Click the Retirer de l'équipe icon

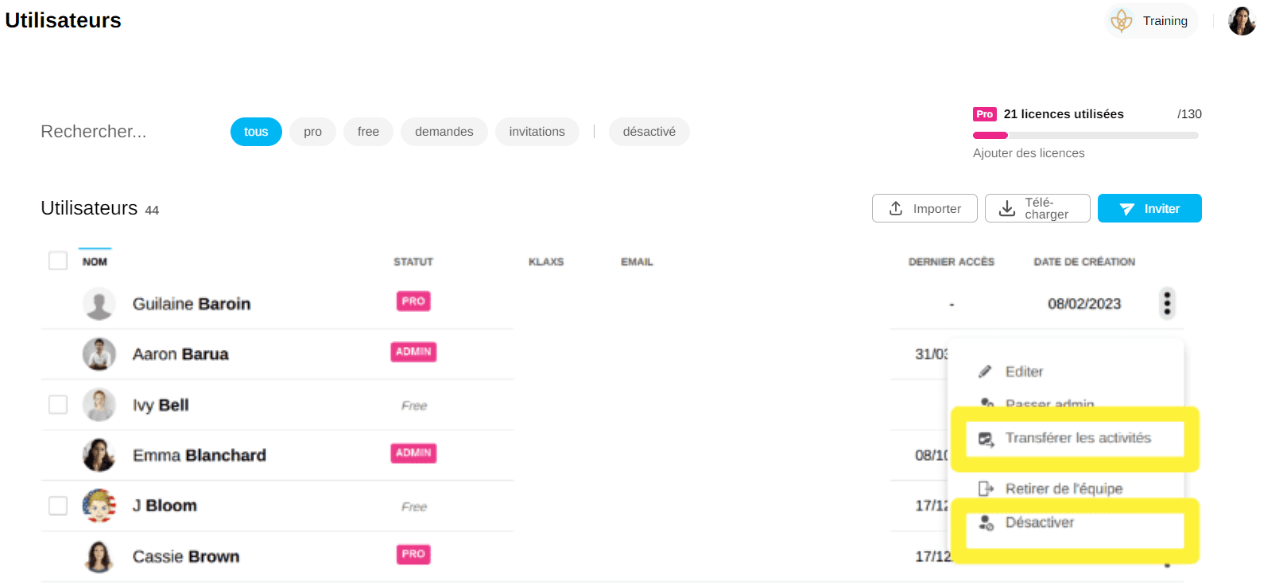tap(986, 489)
